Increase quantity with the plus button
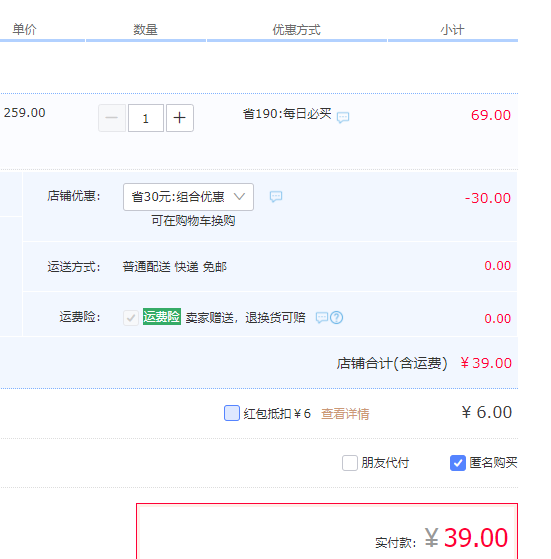 pos(180,118)
